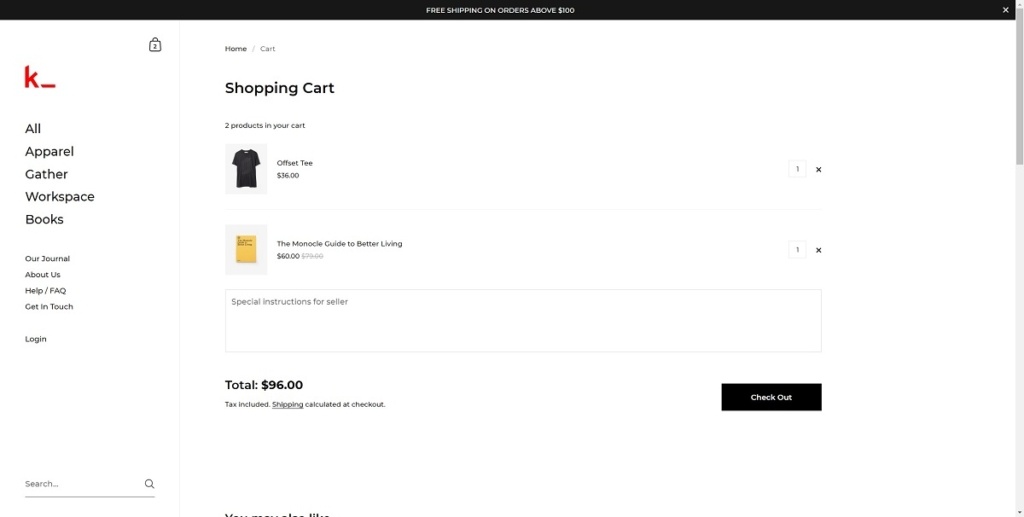Viewport: 1024px width, 517px height.
Task: Browse the Books category
Action: click(44, 220)
